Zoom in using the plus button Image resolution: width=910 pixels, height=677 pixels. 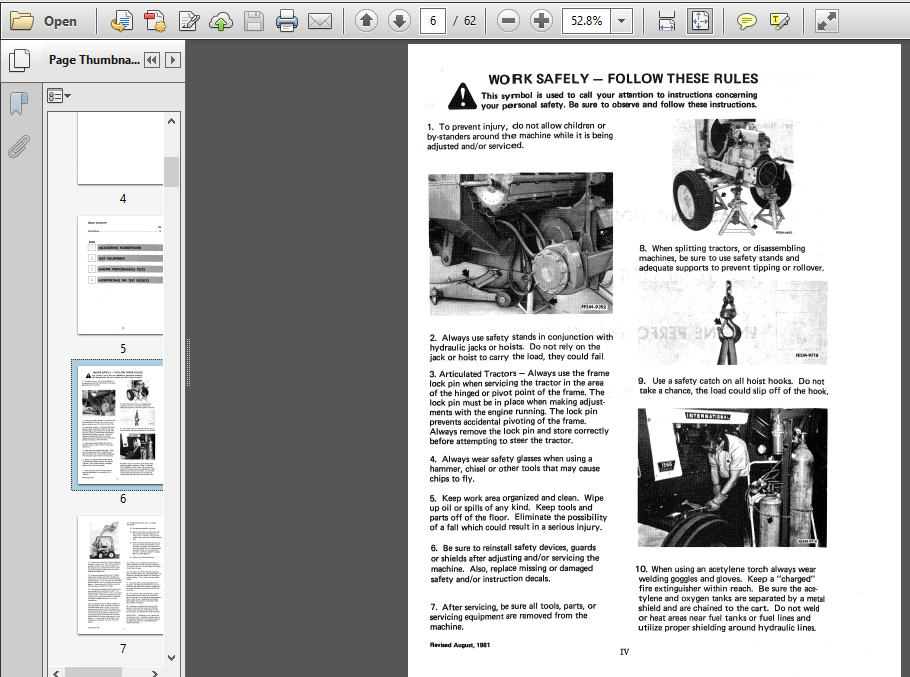(x=541, y=21)
